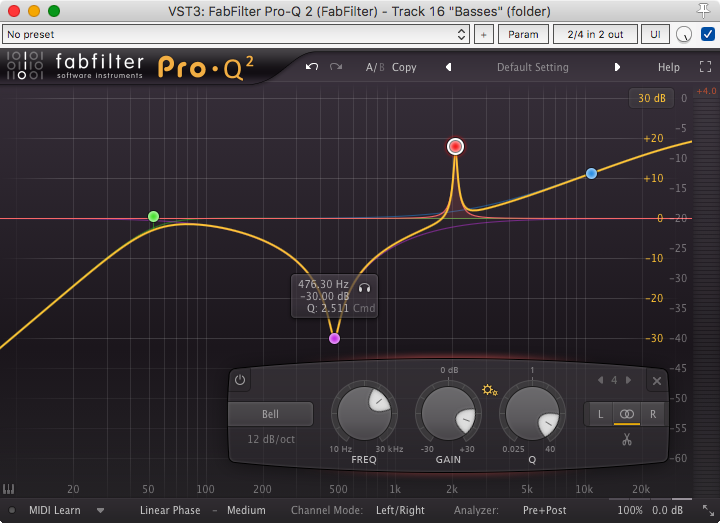Change Channel Mode Left/Right setting
This screenshot has width=720, height=523.
(400, 510)
